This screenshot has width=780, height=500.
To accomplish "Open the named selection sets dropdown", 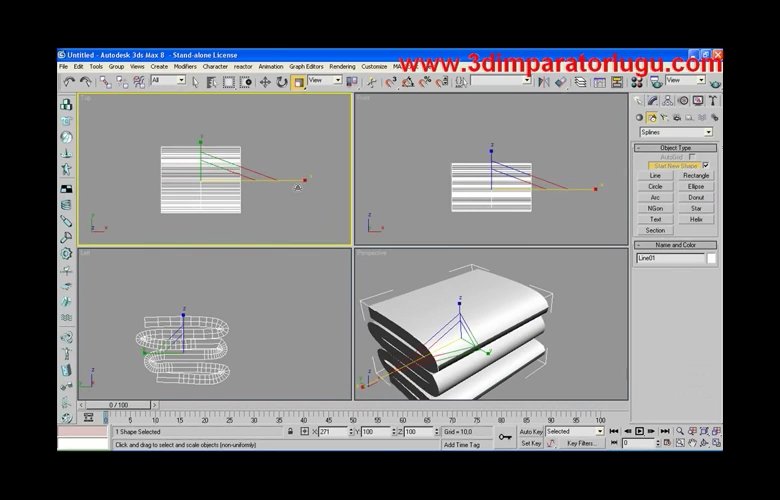I will (x=501, y=80).
